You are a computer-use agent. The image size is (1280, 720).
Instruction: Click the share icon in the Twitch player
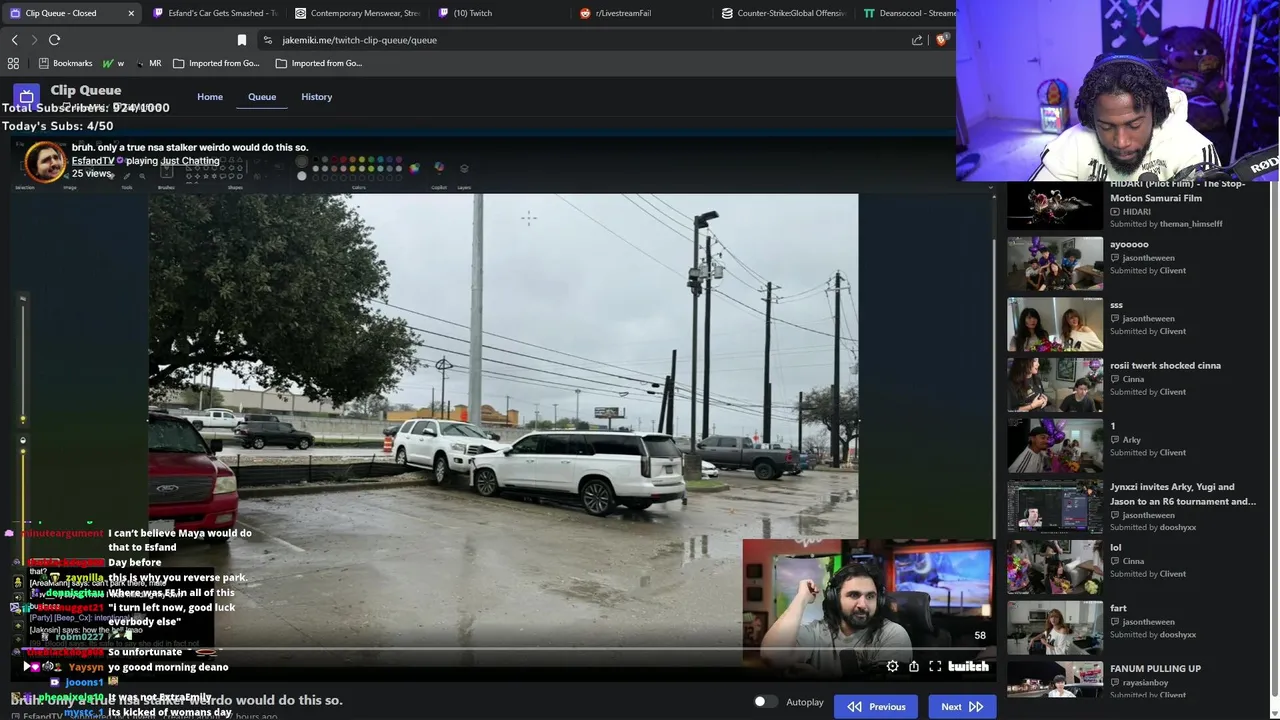[913, 666]
